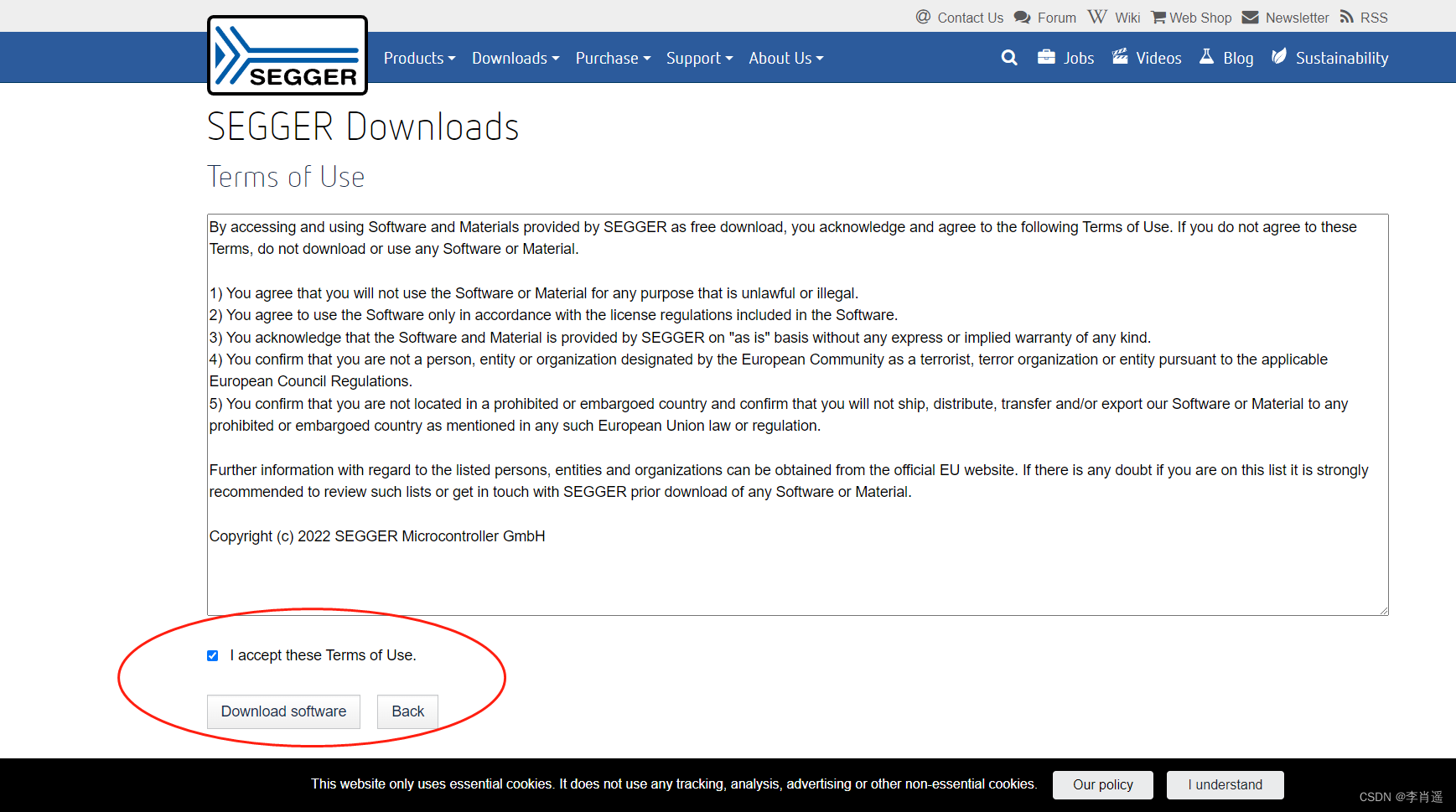Viewport: 1456px width, 812px height.
Task: Click the Wiki W icon
Action: 1097,17
